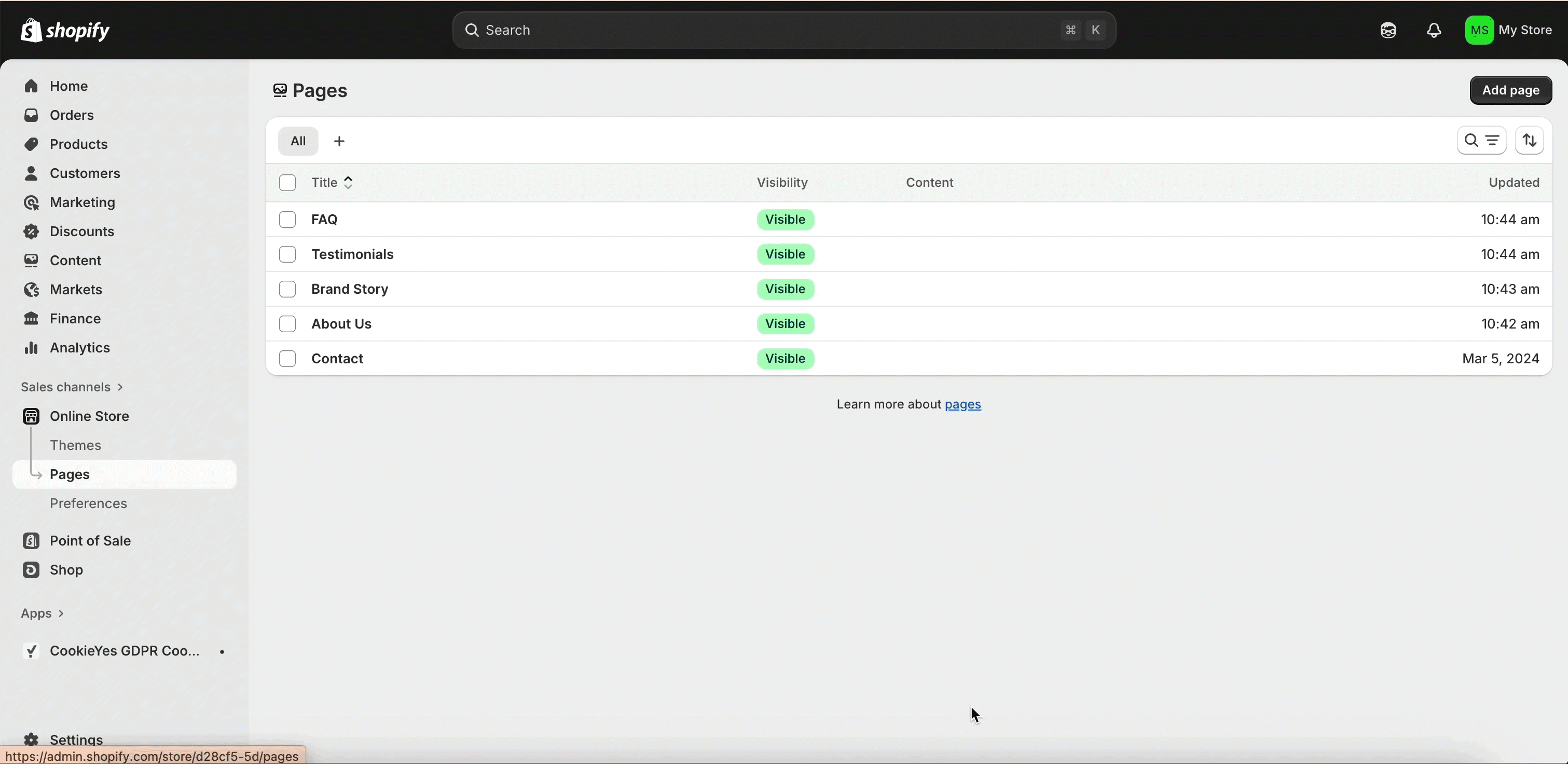Click the sort pages arrows icon

tap(1529, 141)
